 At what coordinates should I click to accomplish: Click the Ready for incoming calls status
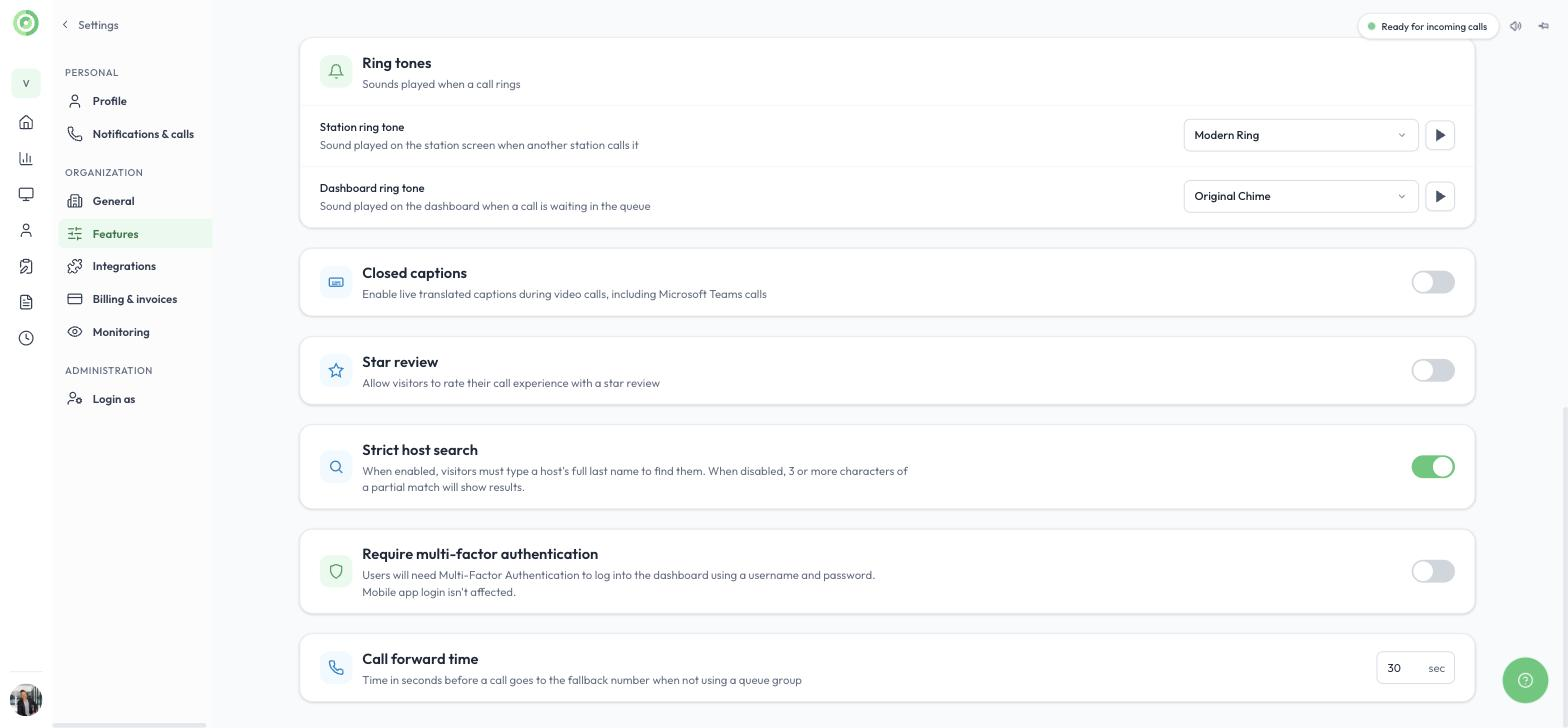1428,26
